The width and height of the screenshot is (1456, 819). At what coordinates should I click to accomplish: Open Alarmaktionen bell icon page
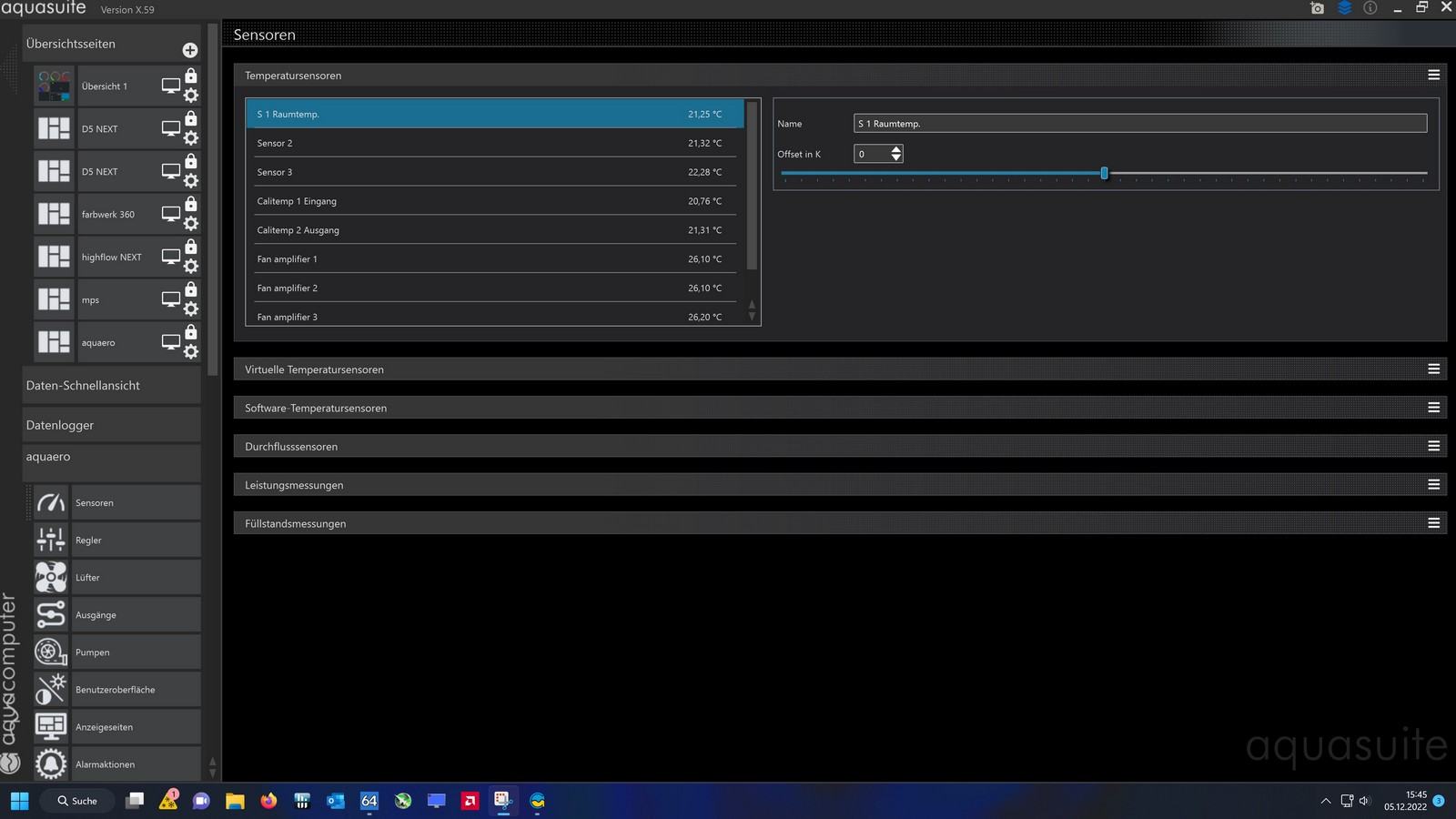click(51, 764)
